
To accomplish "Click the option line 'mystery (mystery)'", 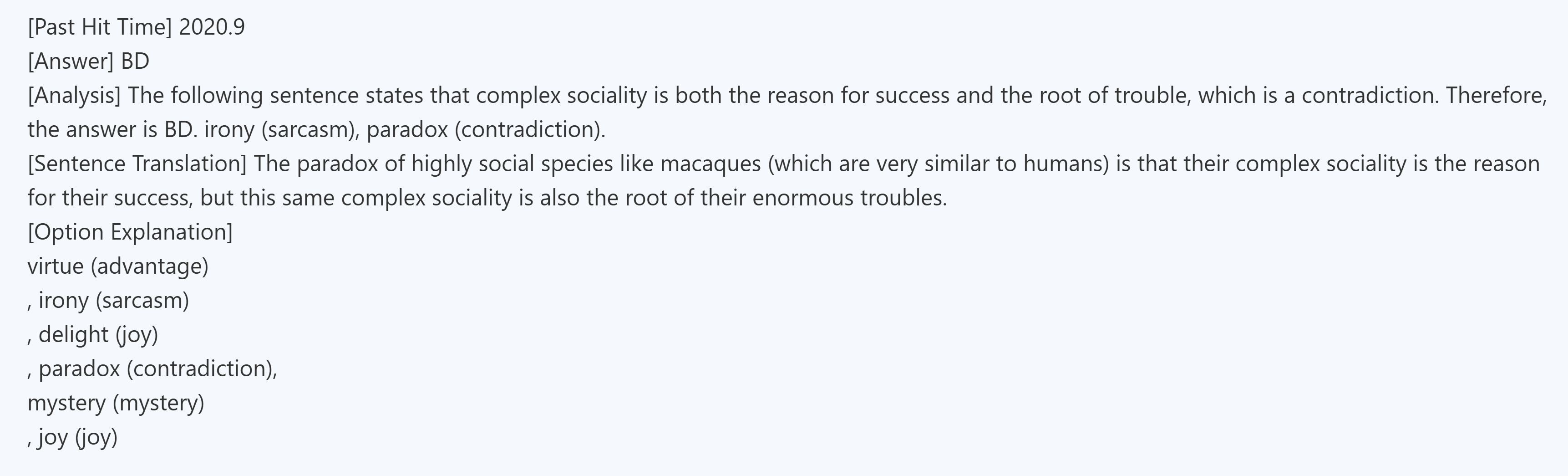I will [x=116, y=403].
